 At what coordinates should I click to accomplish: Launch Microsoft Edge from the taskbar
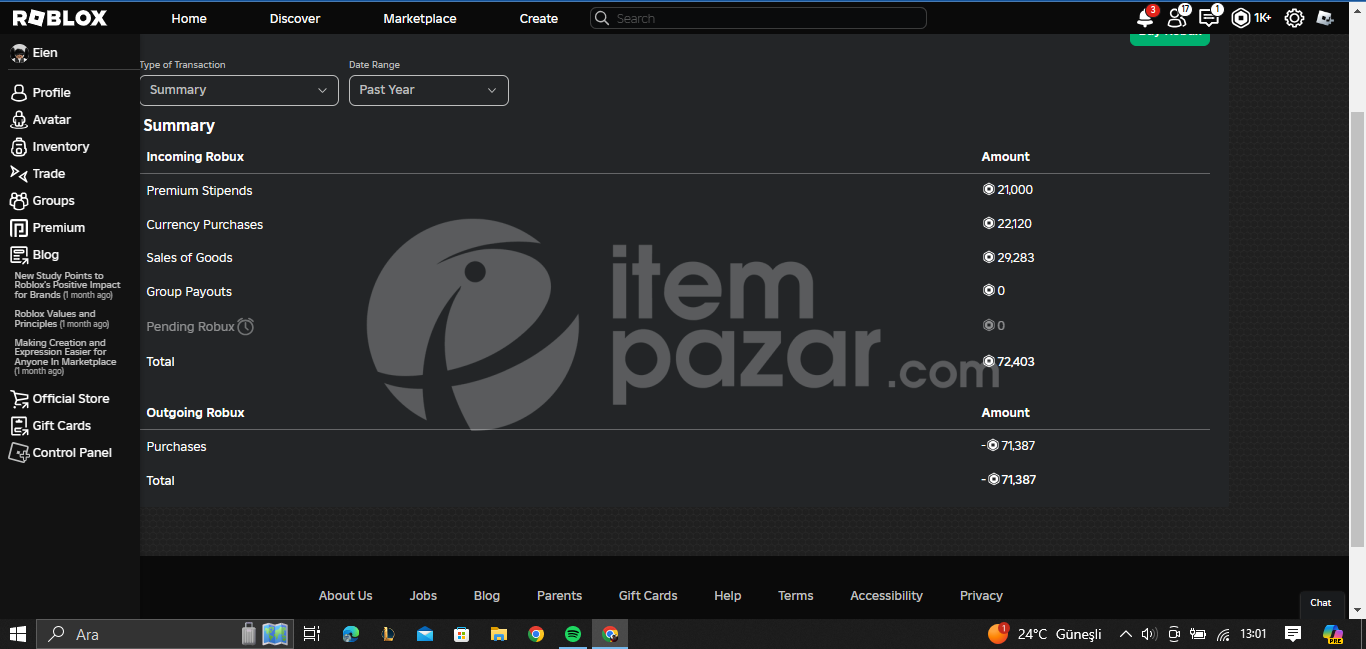350,634
